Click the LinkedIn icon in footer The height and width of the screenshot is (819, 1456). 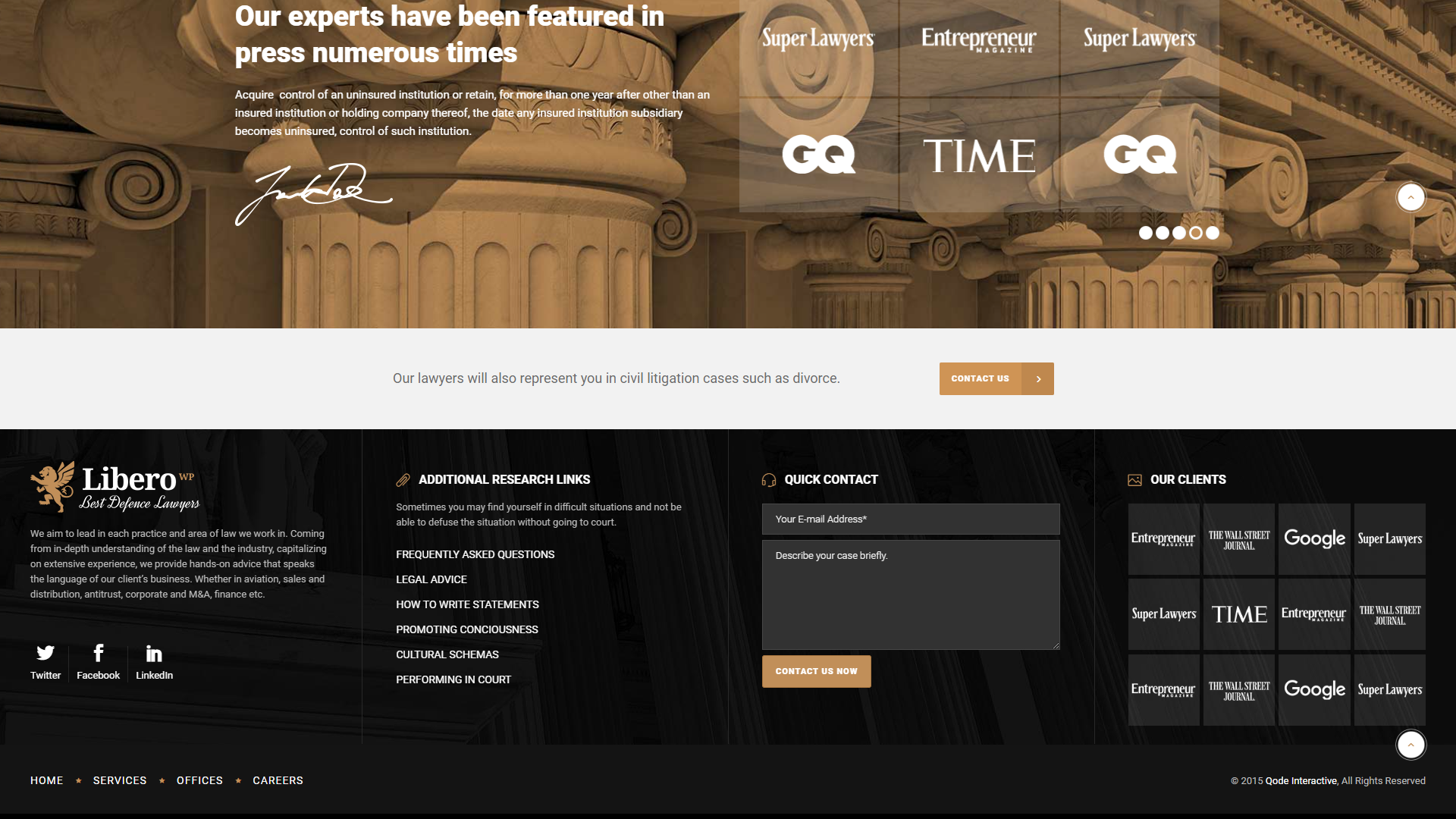154,654
